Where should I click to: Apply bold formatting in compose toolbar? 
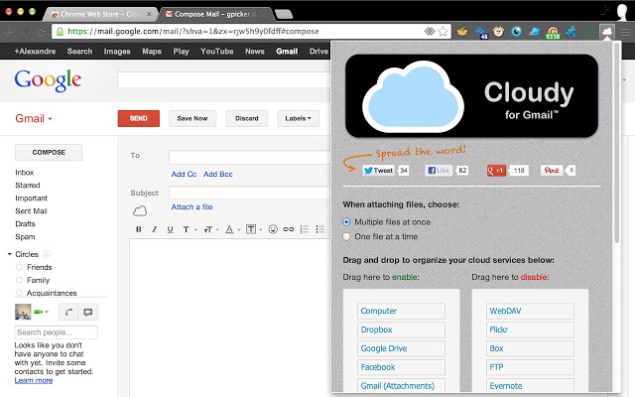139,229
